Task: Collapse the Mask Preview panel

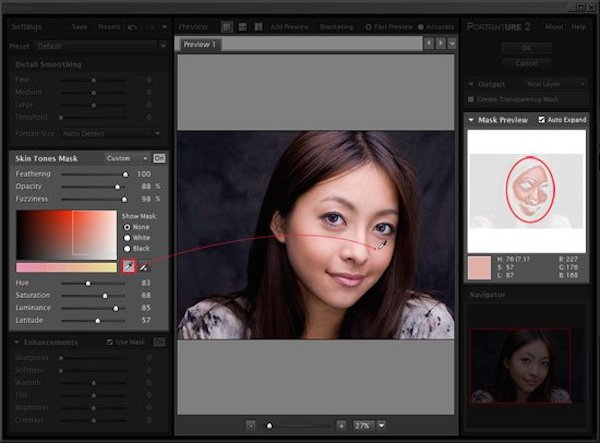Action: pos(471,120)
